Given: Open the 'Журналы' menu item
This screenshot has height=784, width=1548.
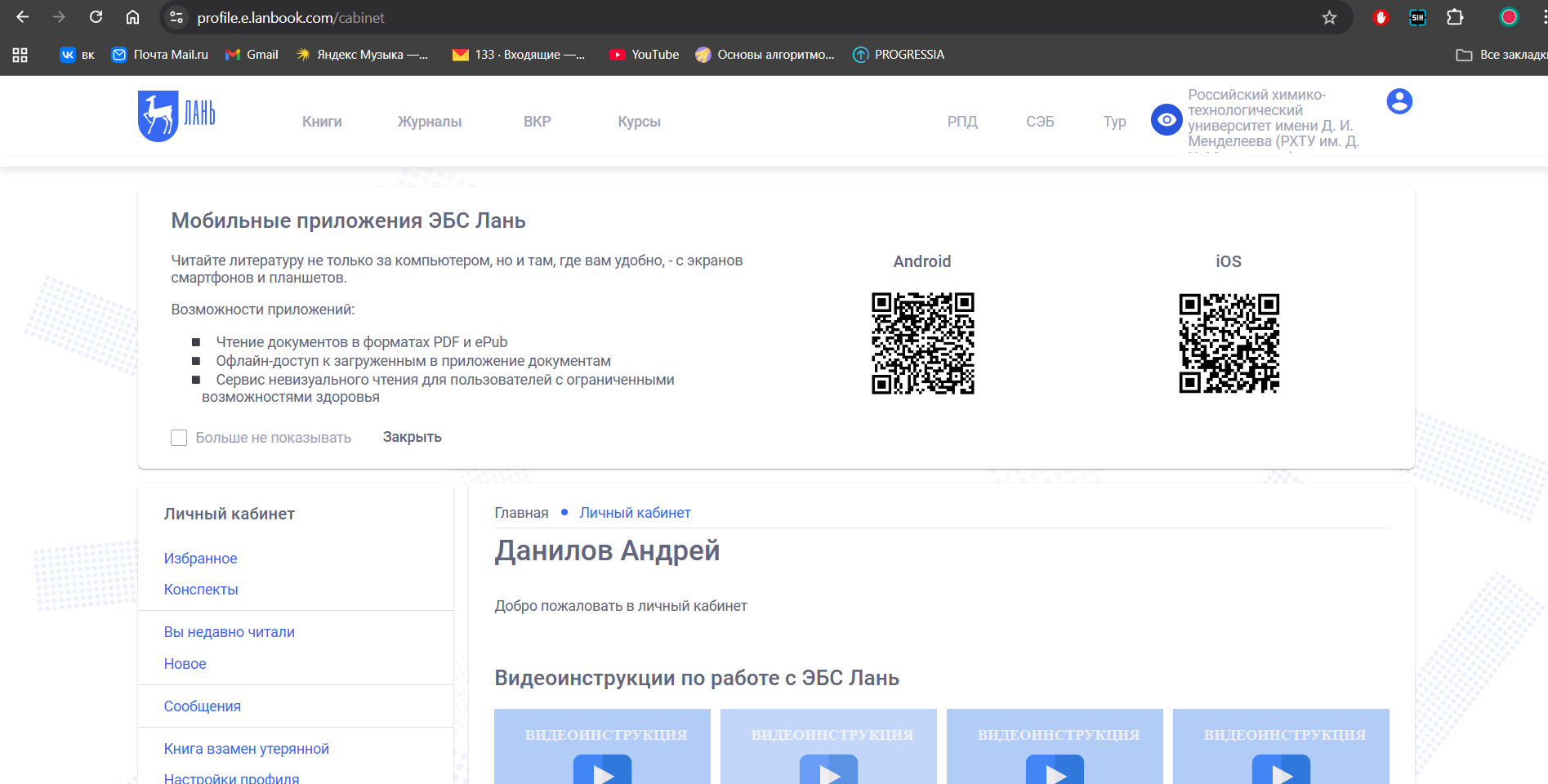Looking at the screenshot, I should click(429, 122).
